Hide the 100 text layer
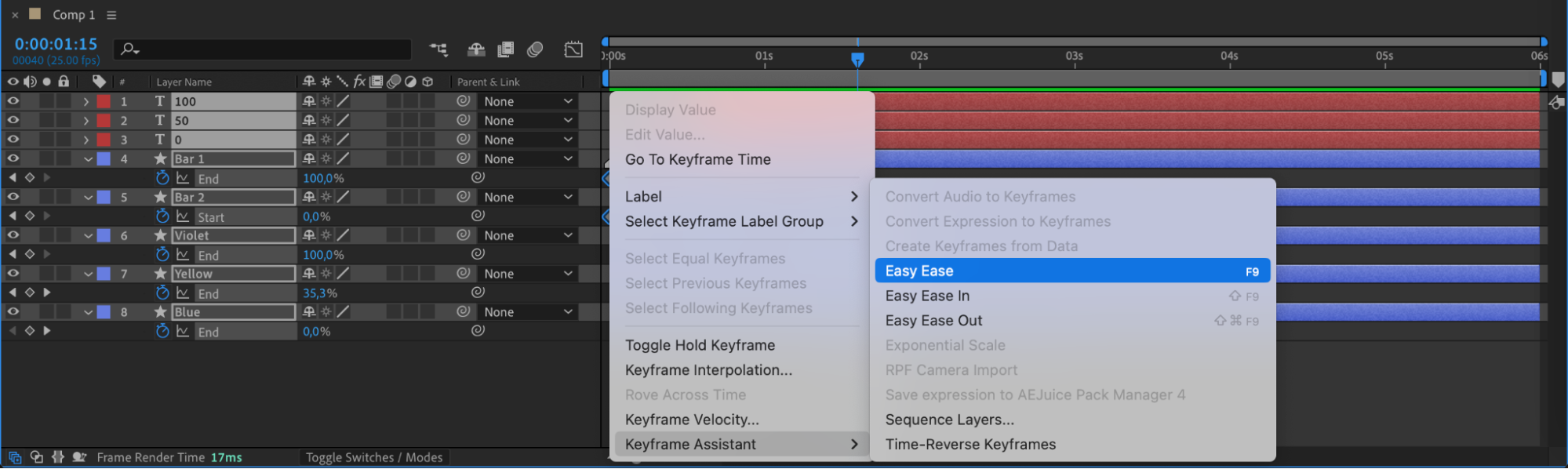1568x469 pixels. [13, 101]
